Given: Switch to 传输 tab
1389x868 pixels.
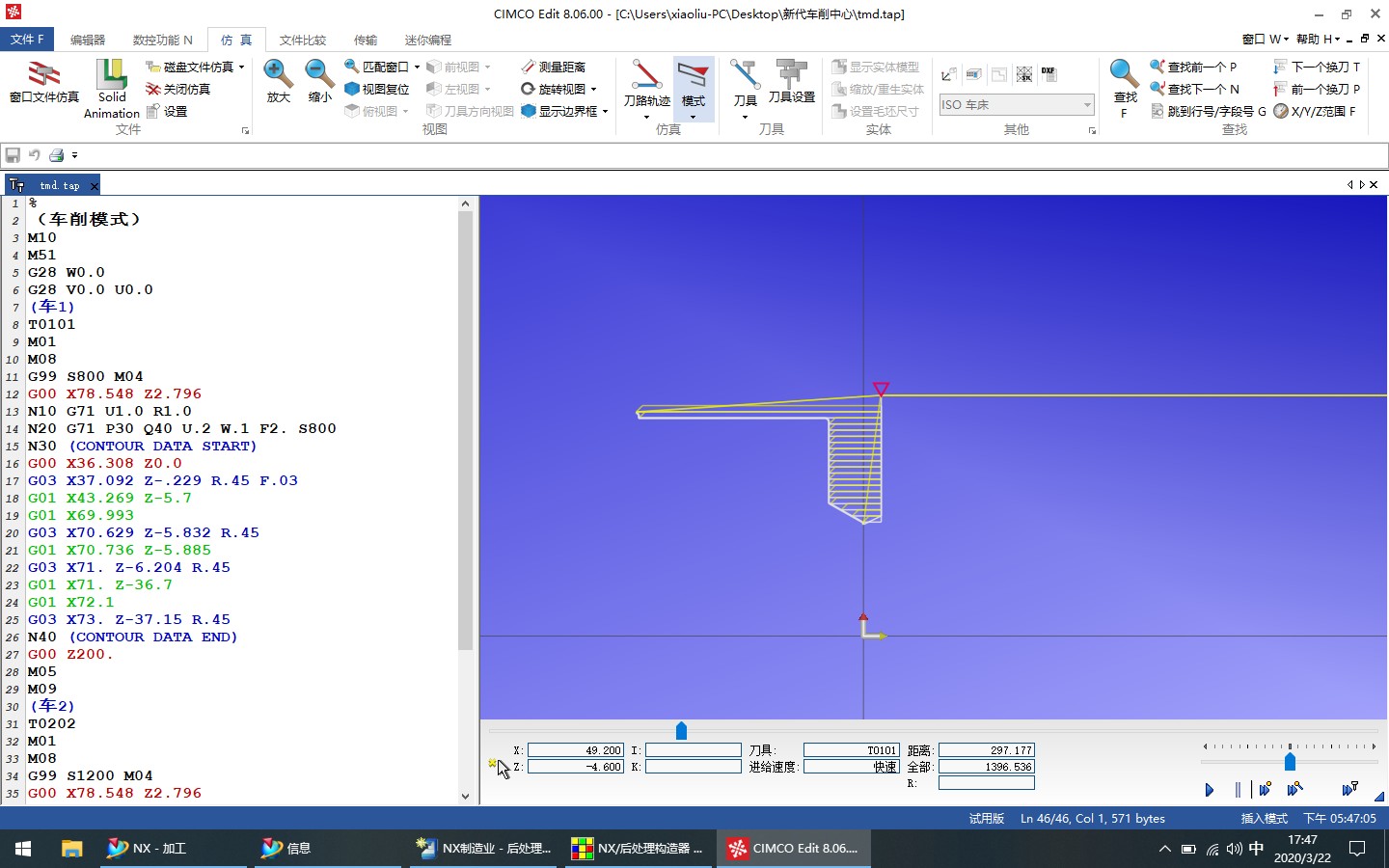Looking at the screenshot, I should (366, 40).
